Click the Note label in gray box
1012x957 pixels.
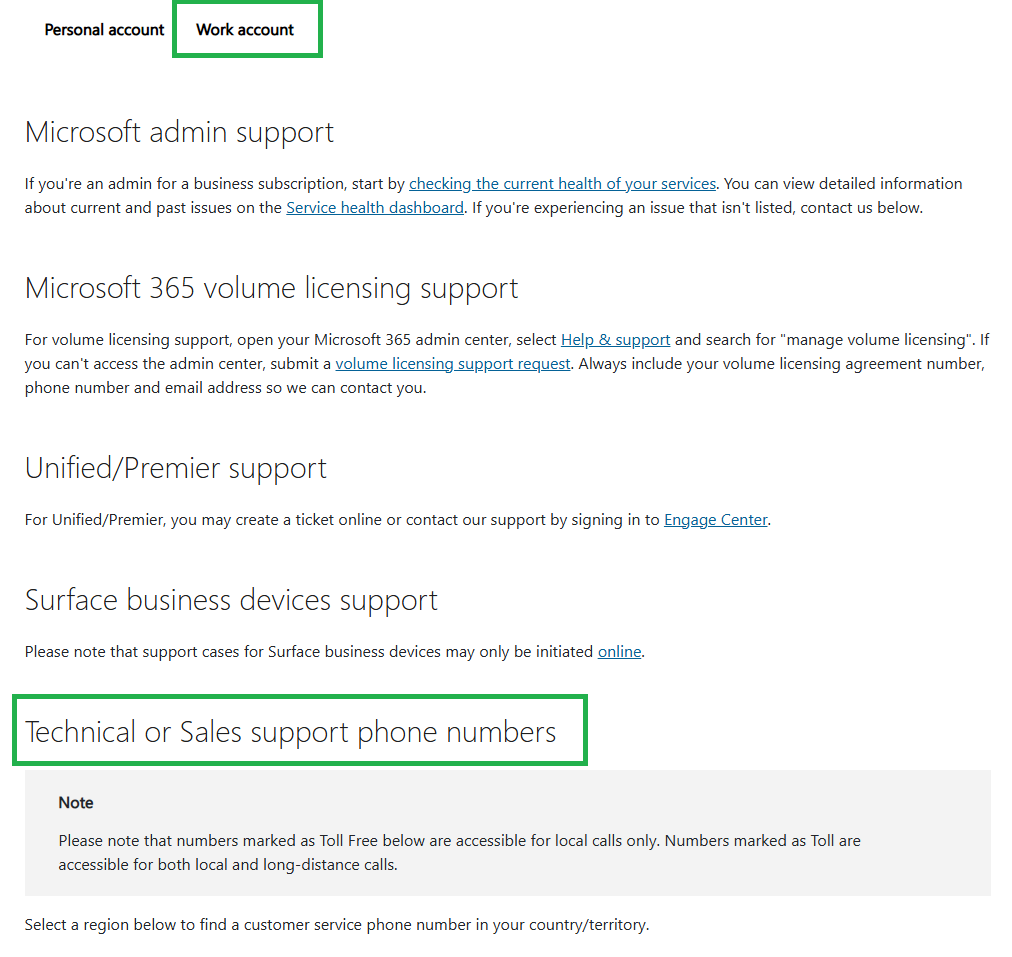(76, 803)
